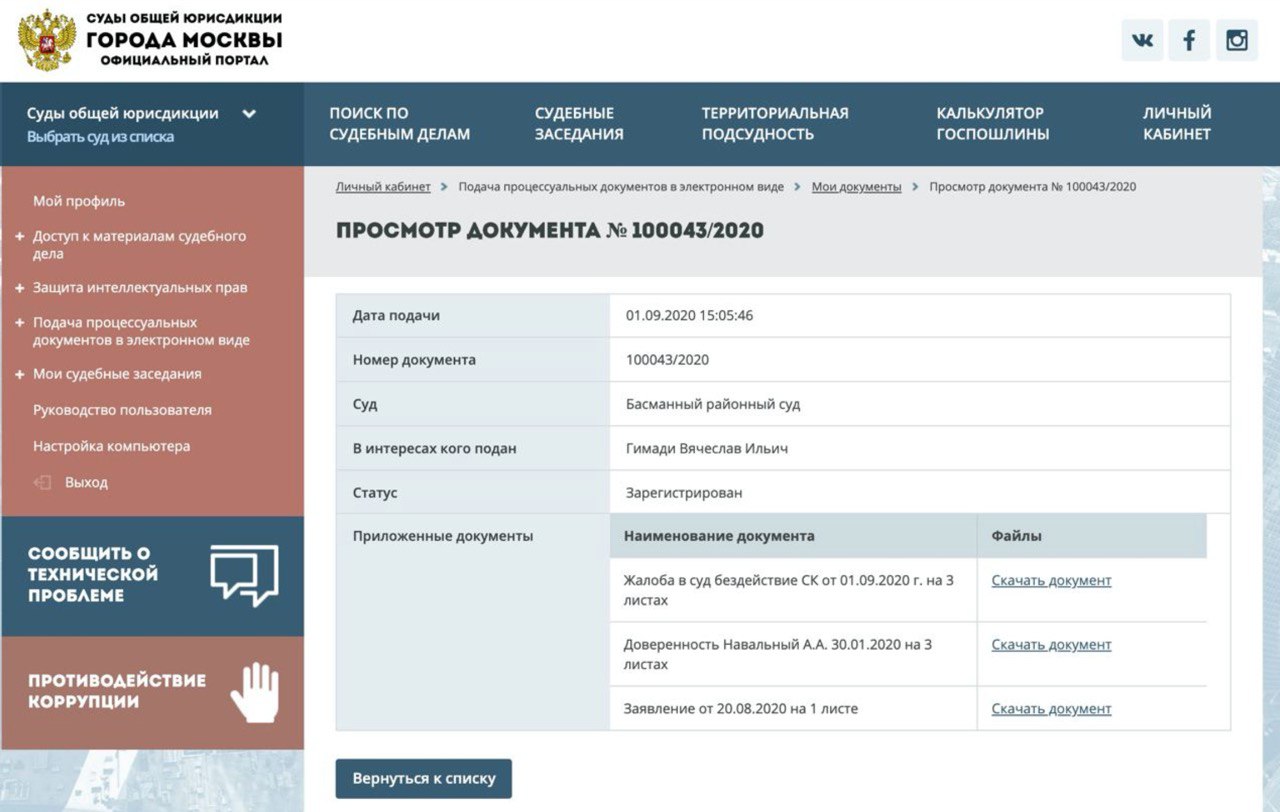Select the name Гимади Вячеслав Ильич
The image size is (1280, 812).
coord(707,449)
